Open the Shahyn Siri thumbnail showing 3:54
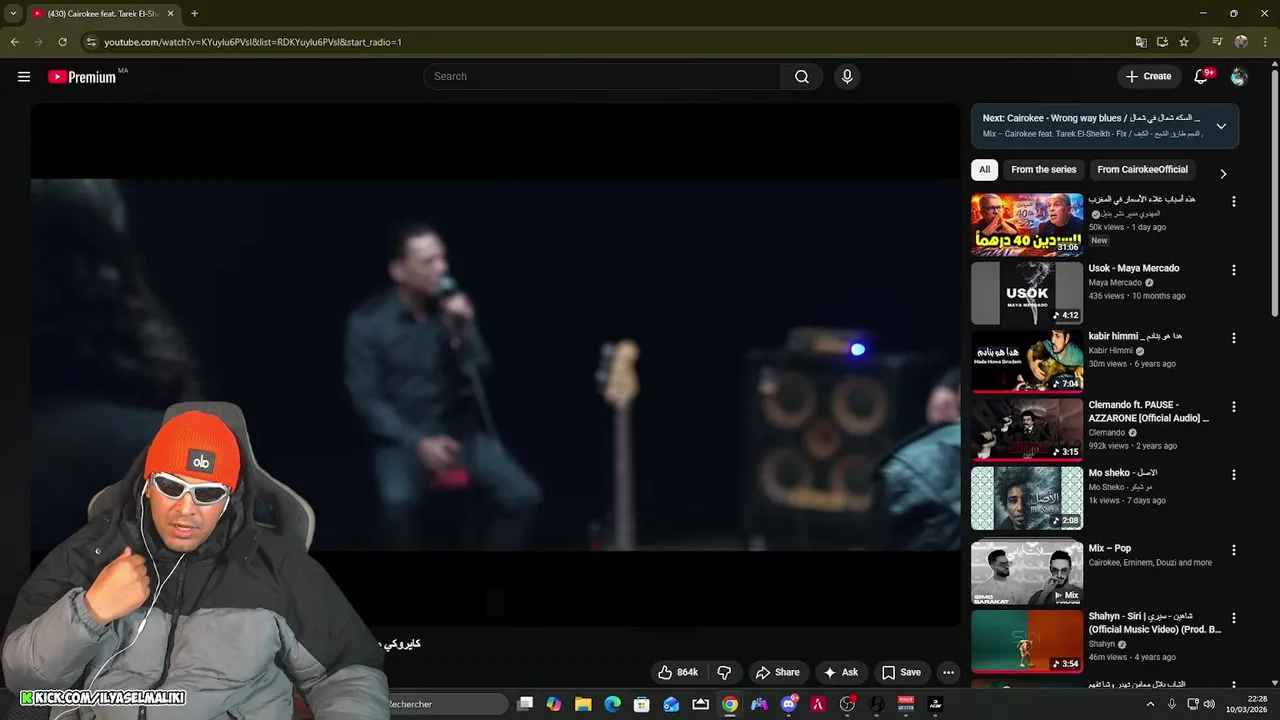 pos(1027,641)
